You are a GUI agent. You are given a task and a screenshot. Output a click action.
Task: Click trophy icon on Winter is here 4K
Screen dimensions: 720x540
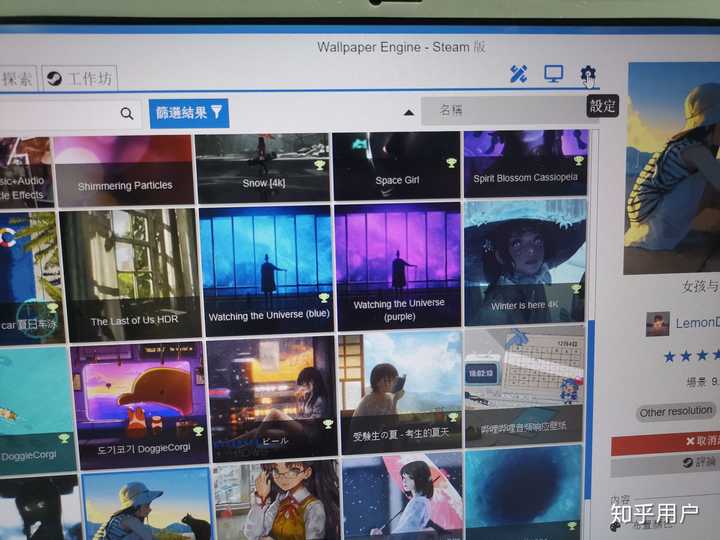coord(576,288)
